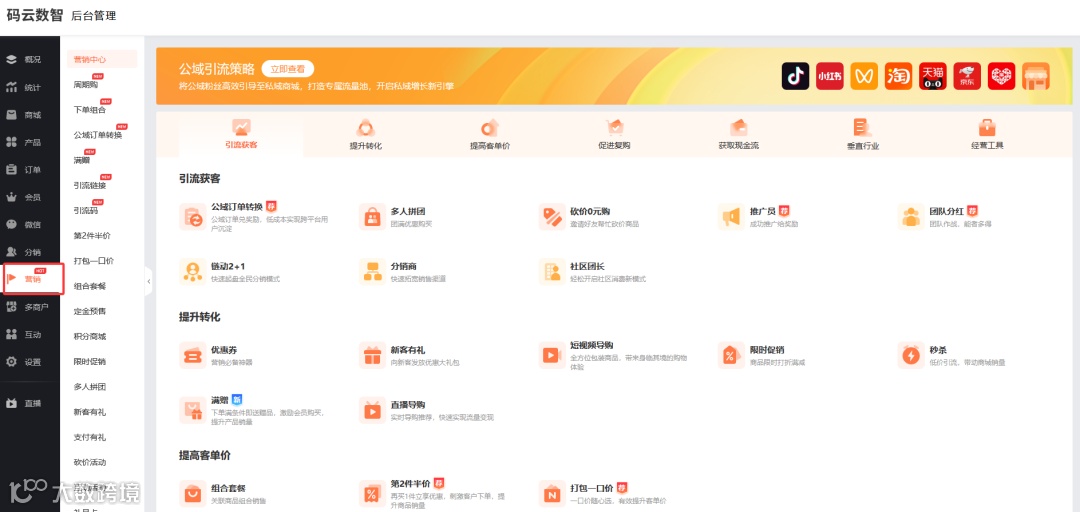Switch to the 引流获客 tab
This screenshot has width=1080, height=512.
(x=241, y=135)
